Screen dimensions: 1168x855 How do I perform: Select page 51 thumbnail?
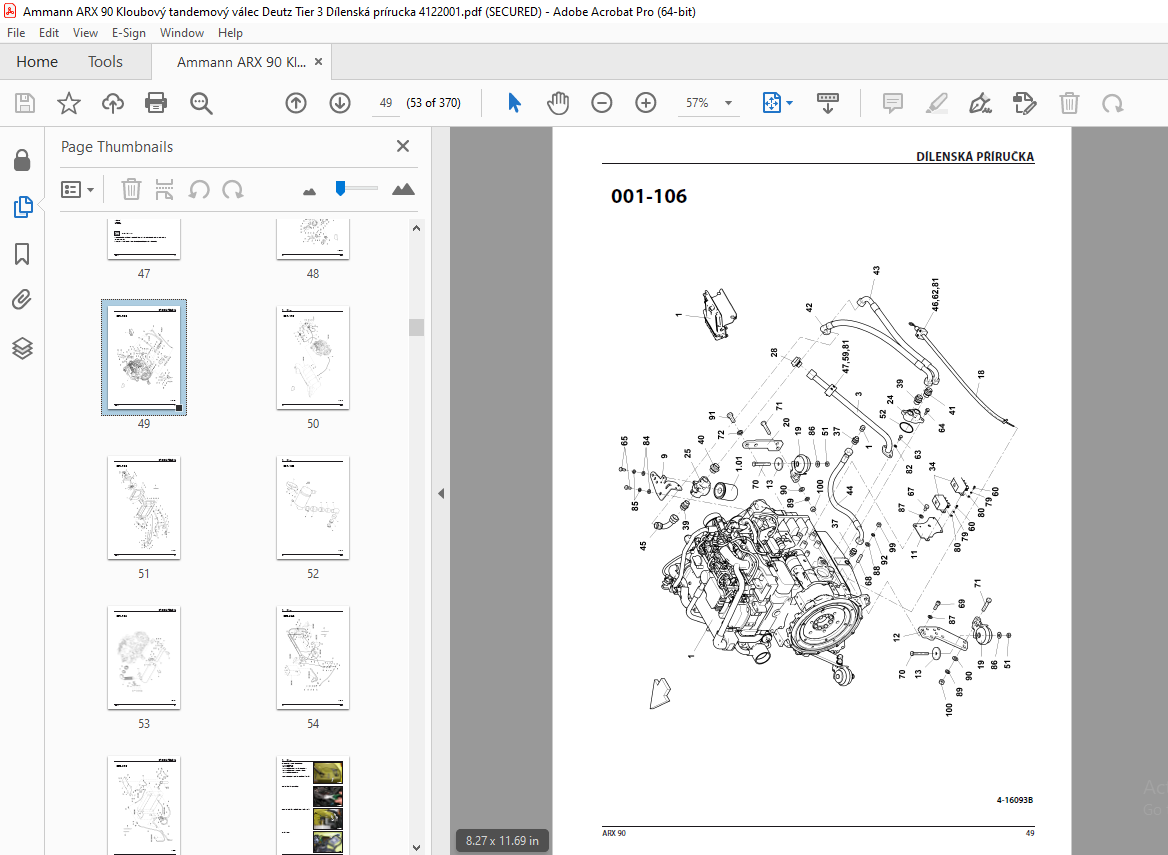[144, 508]
